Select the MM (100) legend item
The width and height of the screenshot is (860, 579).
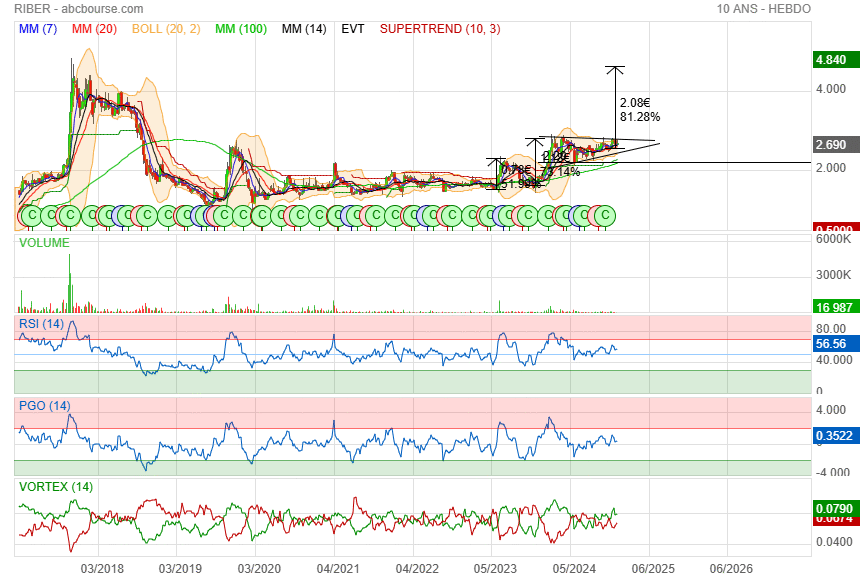241,29
